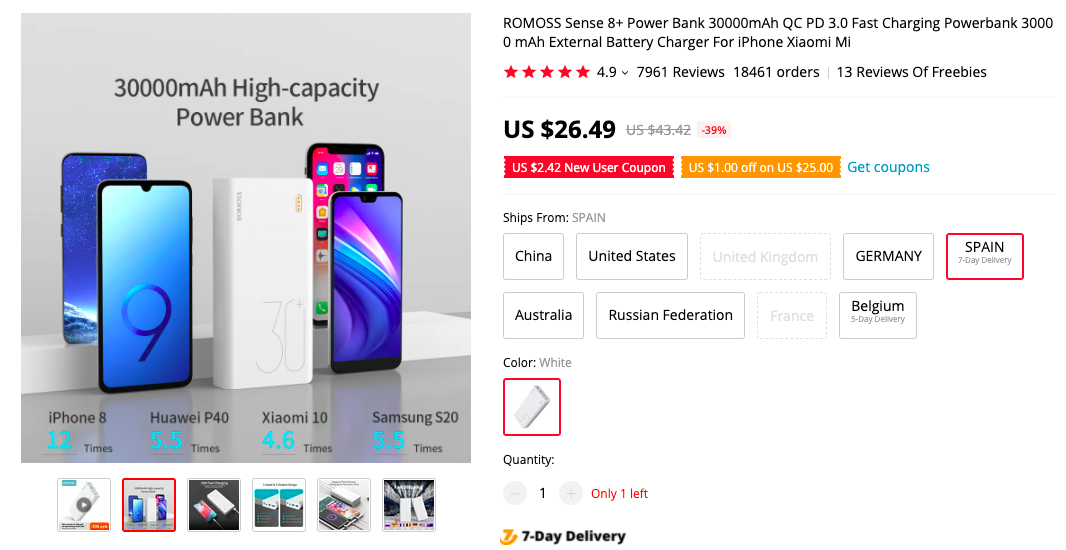Expand the 4.9 rating breakdown arrow
The height and width of the screenshot is (550, 1066).
tap(625, 73)
